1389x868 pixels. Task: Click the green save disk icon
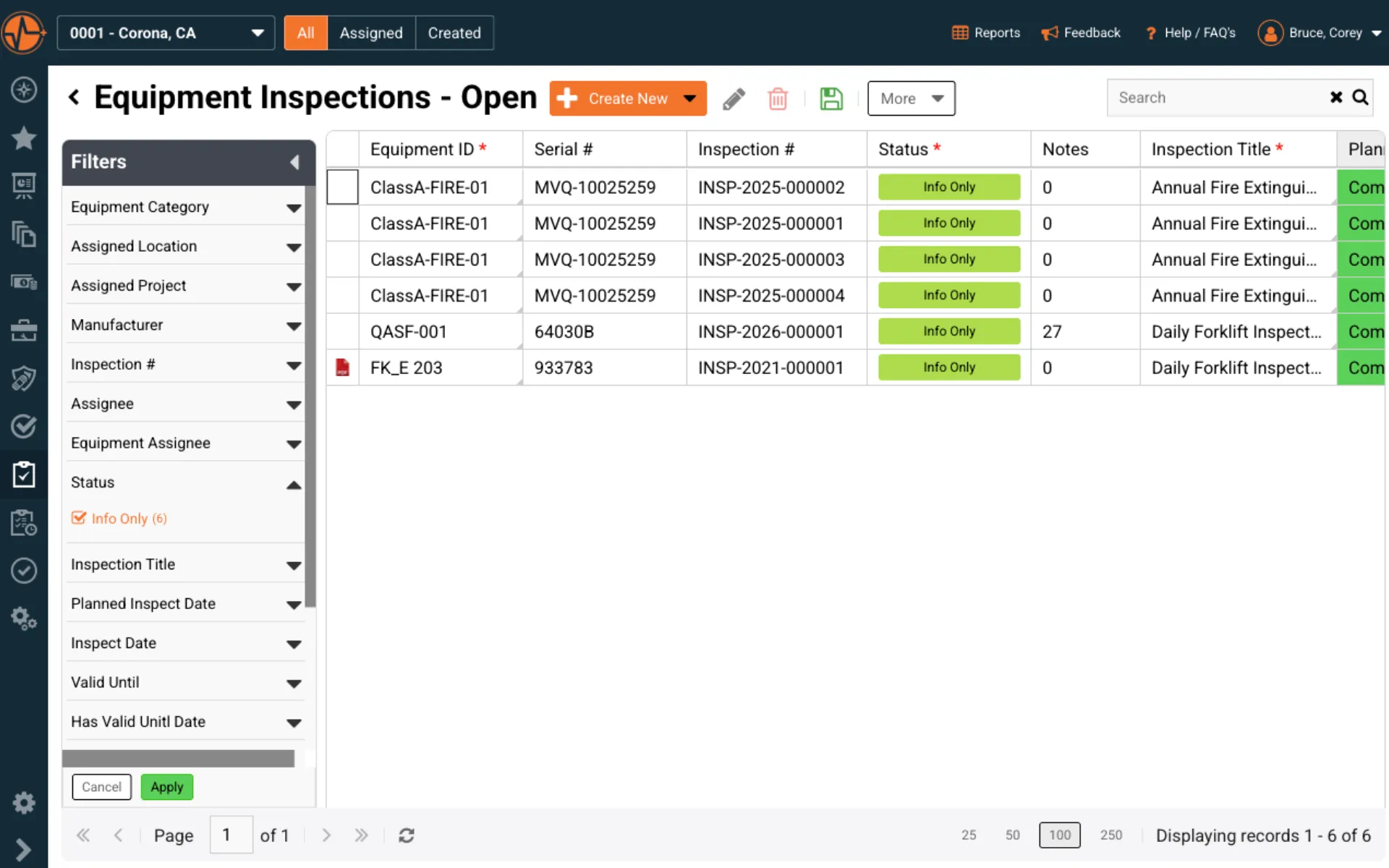coord(831,98)
